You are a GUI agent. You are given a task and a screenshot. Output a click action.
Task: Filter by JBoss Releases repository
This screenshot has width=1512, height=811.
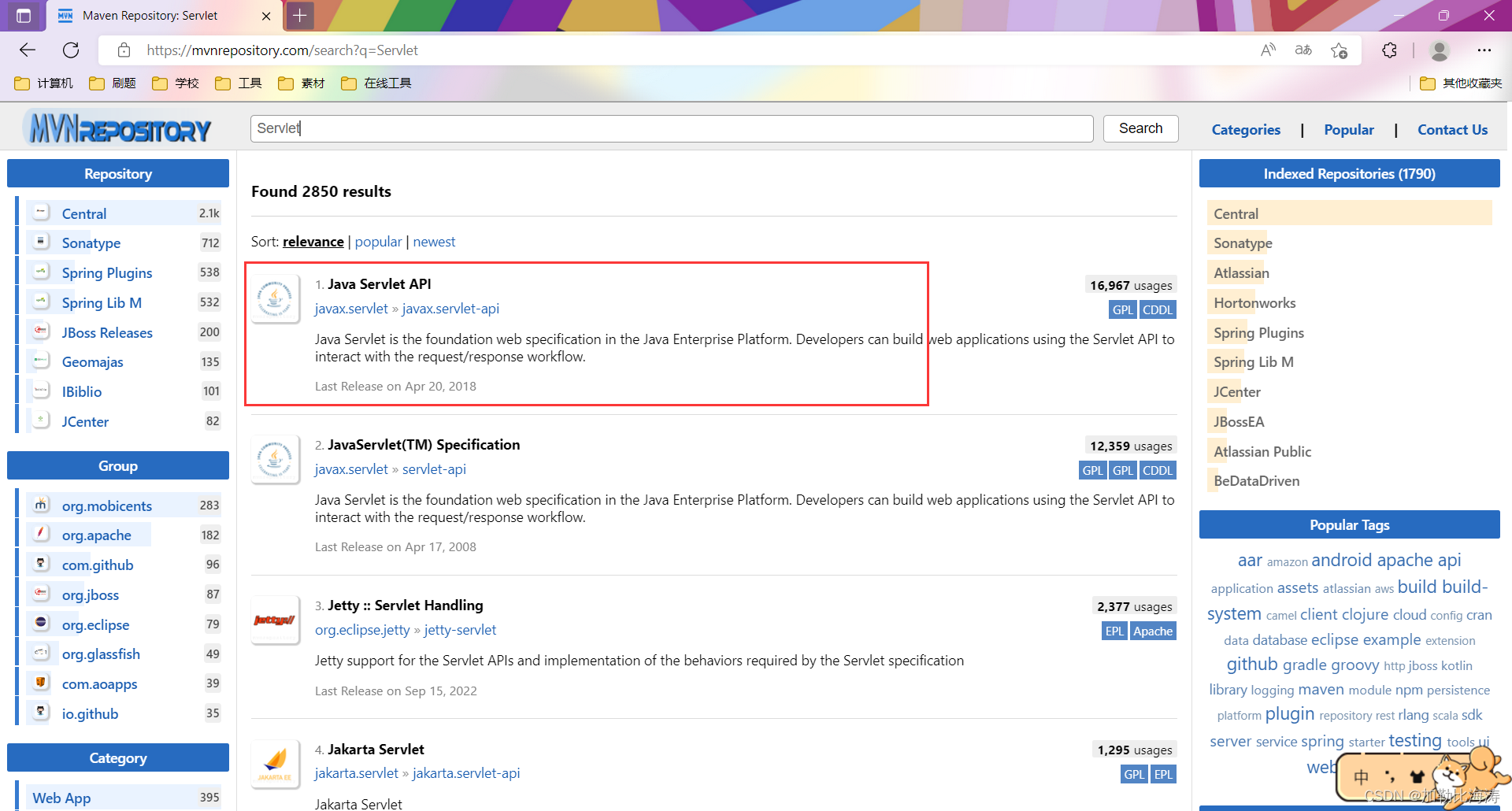[107, 333]
